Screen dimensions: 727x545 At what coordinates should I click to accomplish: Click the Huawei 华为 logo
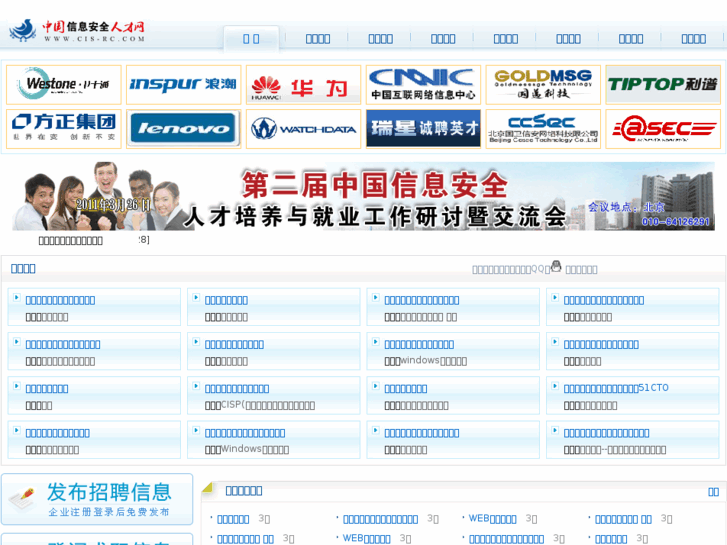pyautogui.click(x=303, y=84)
